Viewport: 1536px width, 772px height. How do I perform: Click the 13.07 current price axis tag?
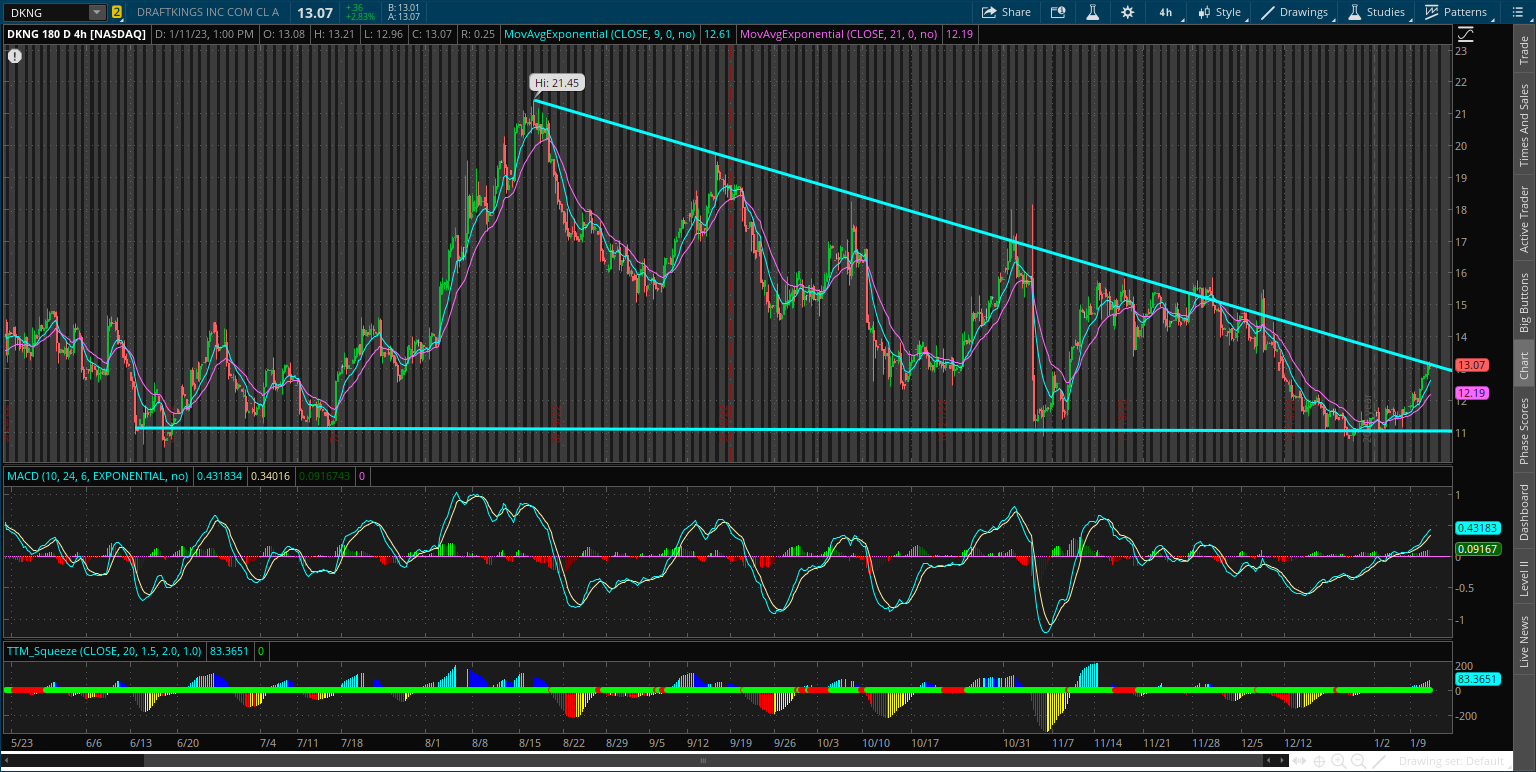(1472, 365)
